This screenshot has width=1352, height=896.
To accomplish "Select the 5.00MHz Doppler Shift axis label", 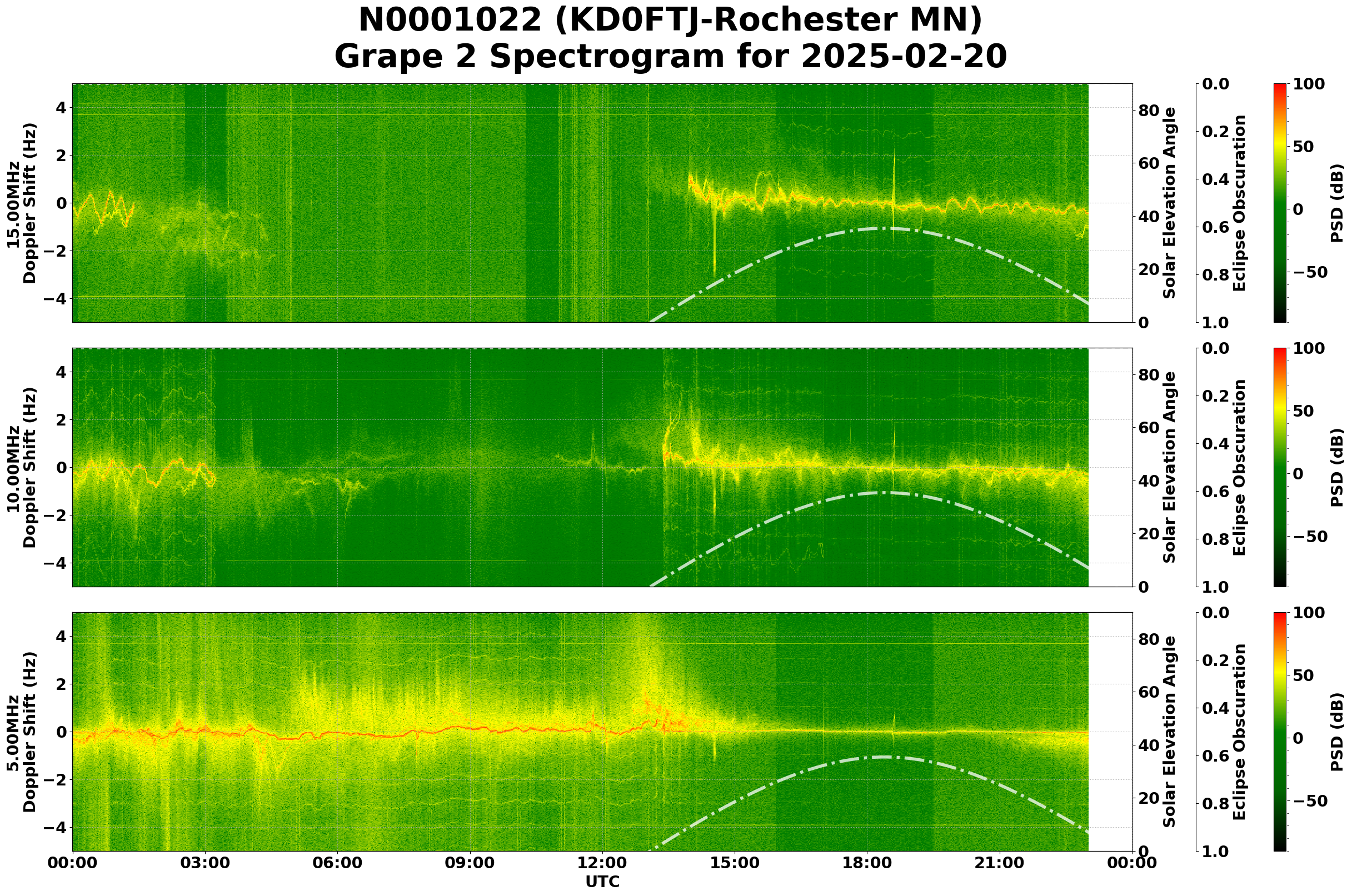I will click(21, 732).
